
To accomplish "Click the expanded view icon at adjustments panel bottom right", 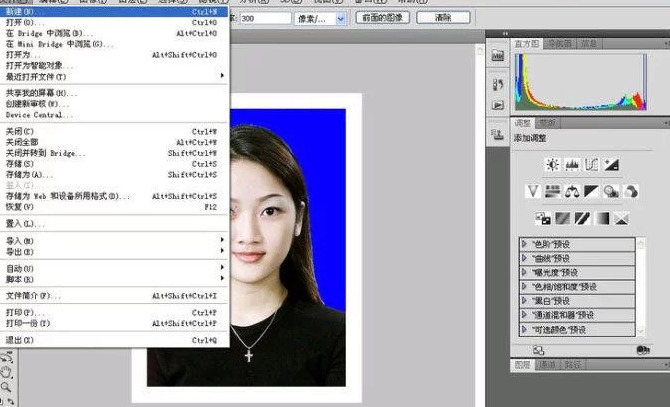I will point(643,350).
